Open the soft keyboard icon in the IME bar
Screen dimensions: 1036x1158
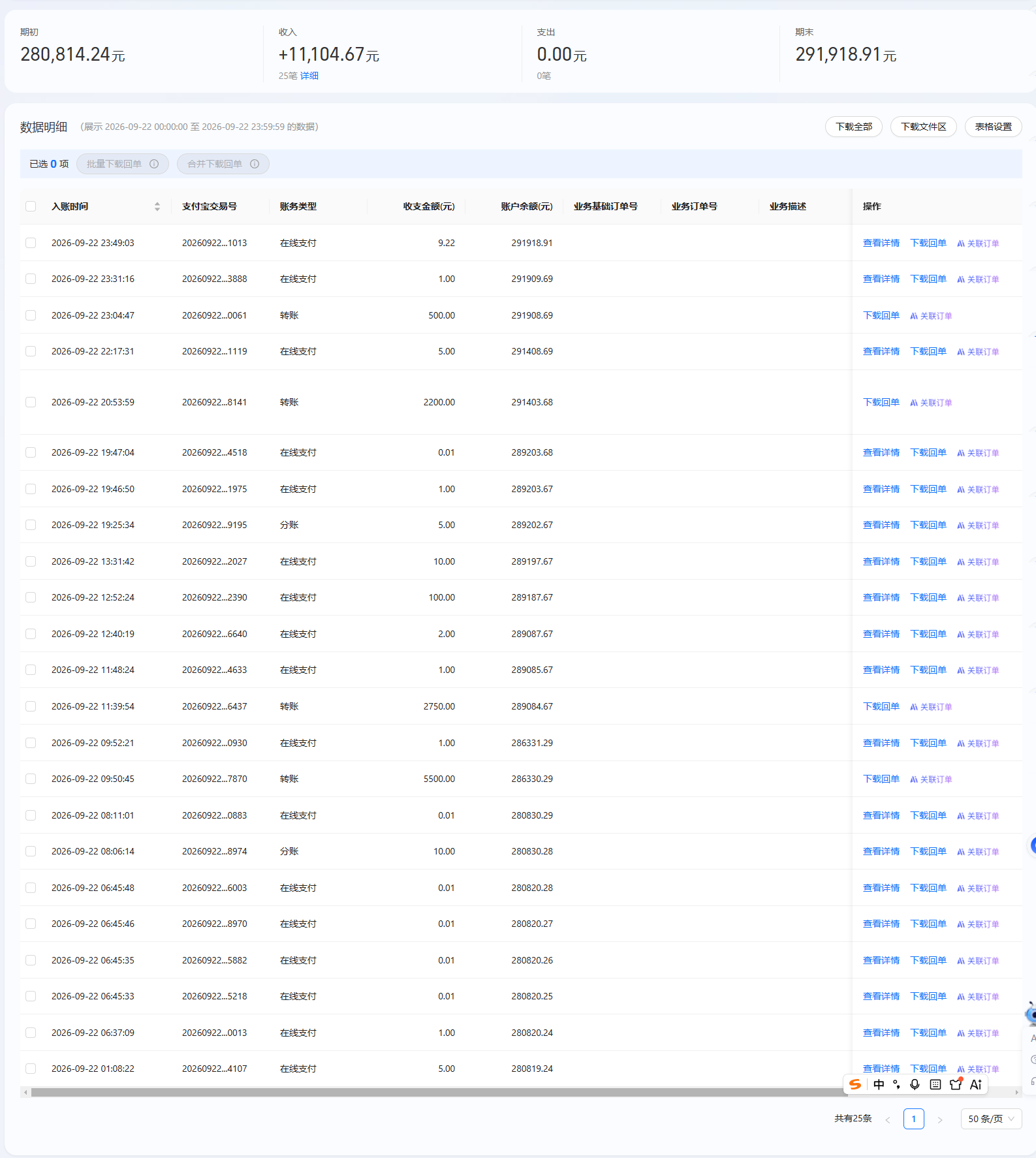point(935,1084)
